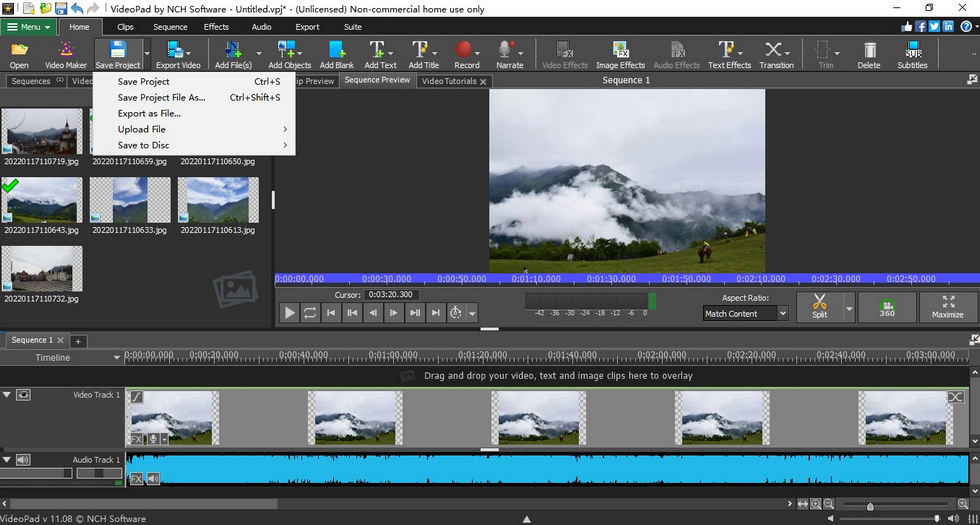Click the transition icon on the last clip
Viewport: 980px width, 525px height.
[x=956, y=397]
